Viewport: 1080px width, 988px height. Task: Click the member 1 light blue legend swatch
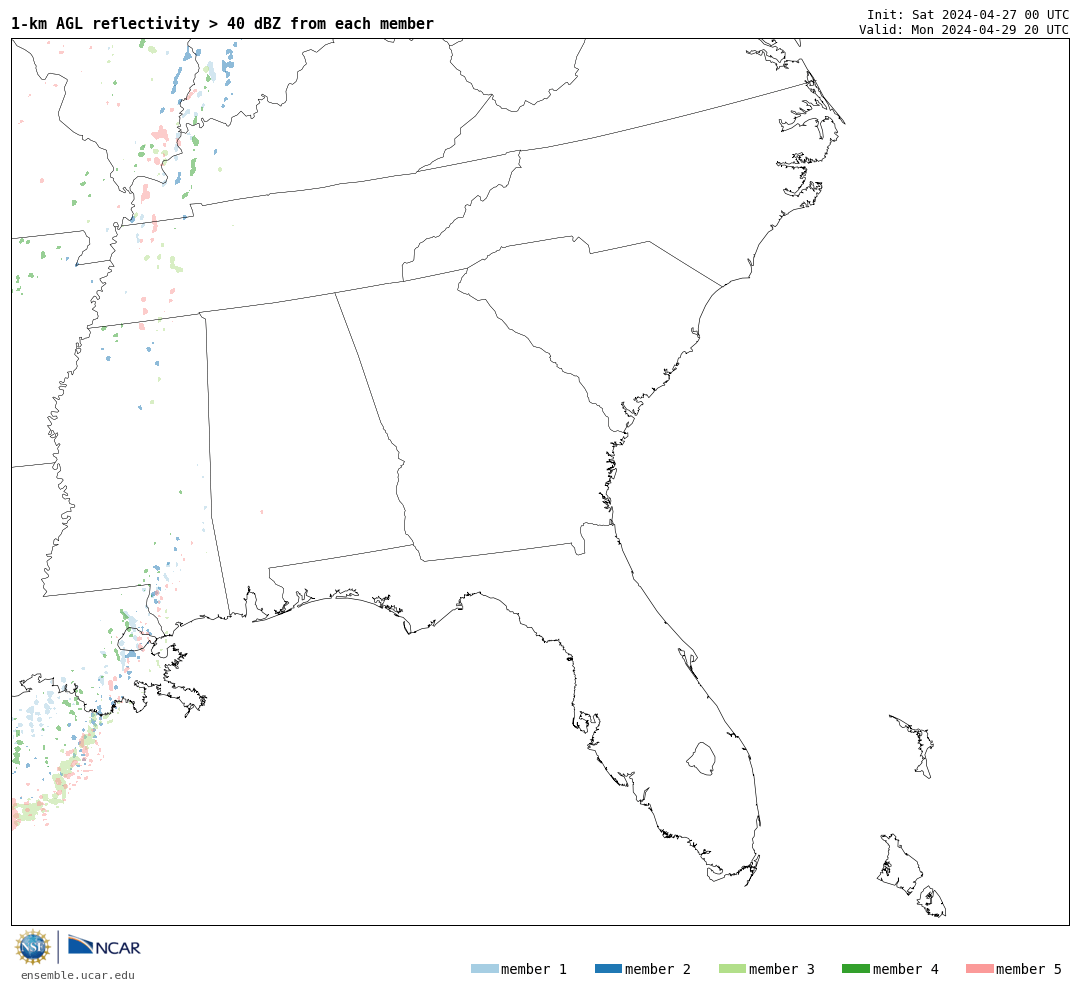[484, 969]
